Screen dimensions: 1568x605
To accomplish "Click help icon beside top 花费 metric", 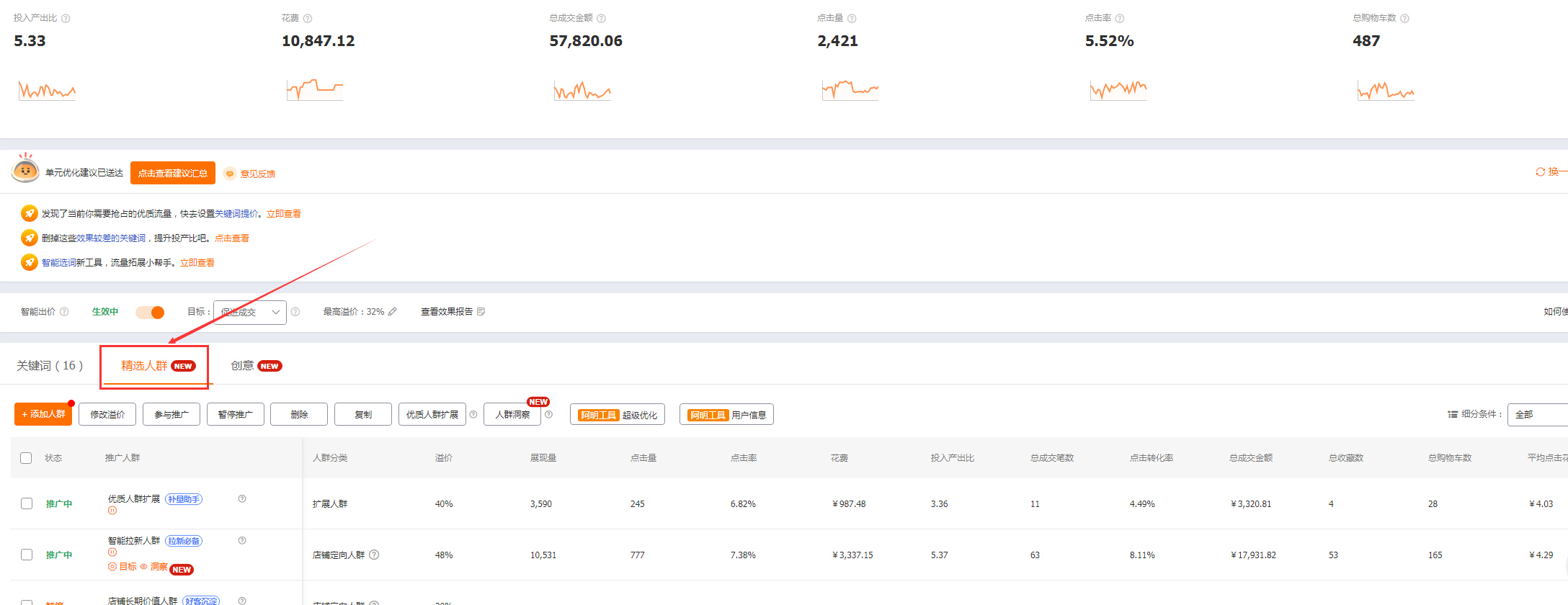I will click(308, 19).
